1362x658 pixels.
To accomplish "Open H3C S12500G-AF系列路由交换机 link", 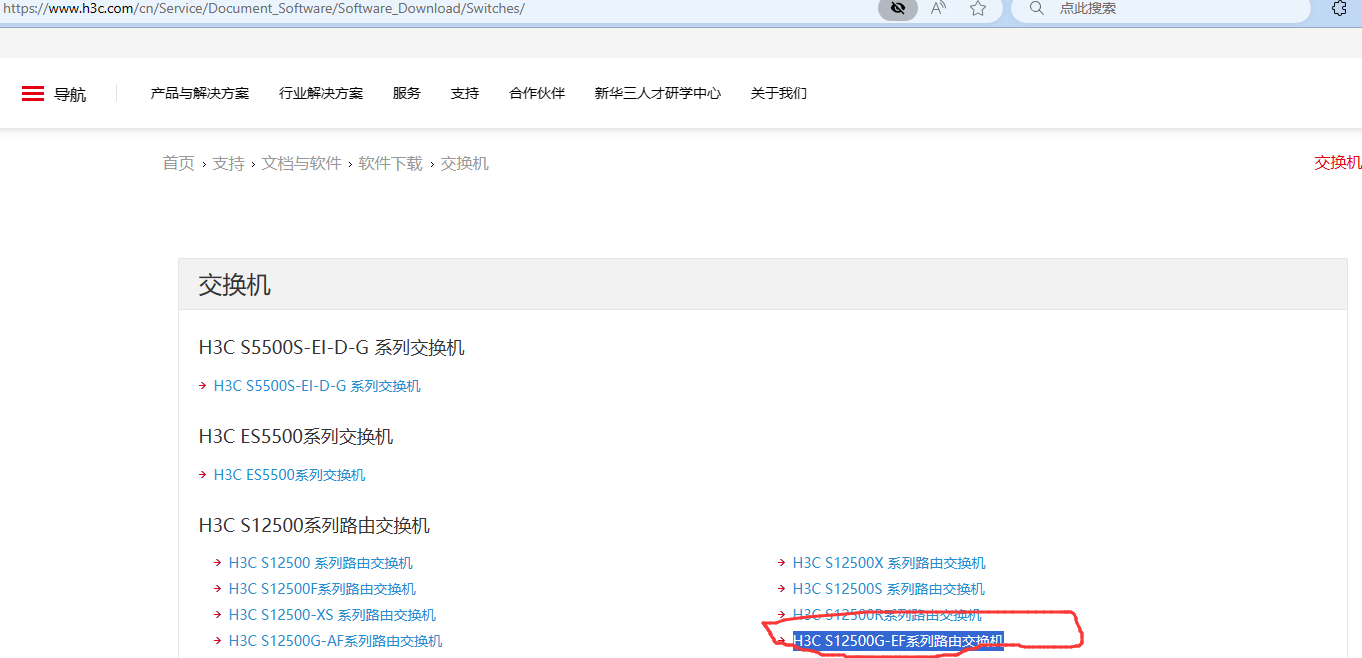I will (336, 641).
